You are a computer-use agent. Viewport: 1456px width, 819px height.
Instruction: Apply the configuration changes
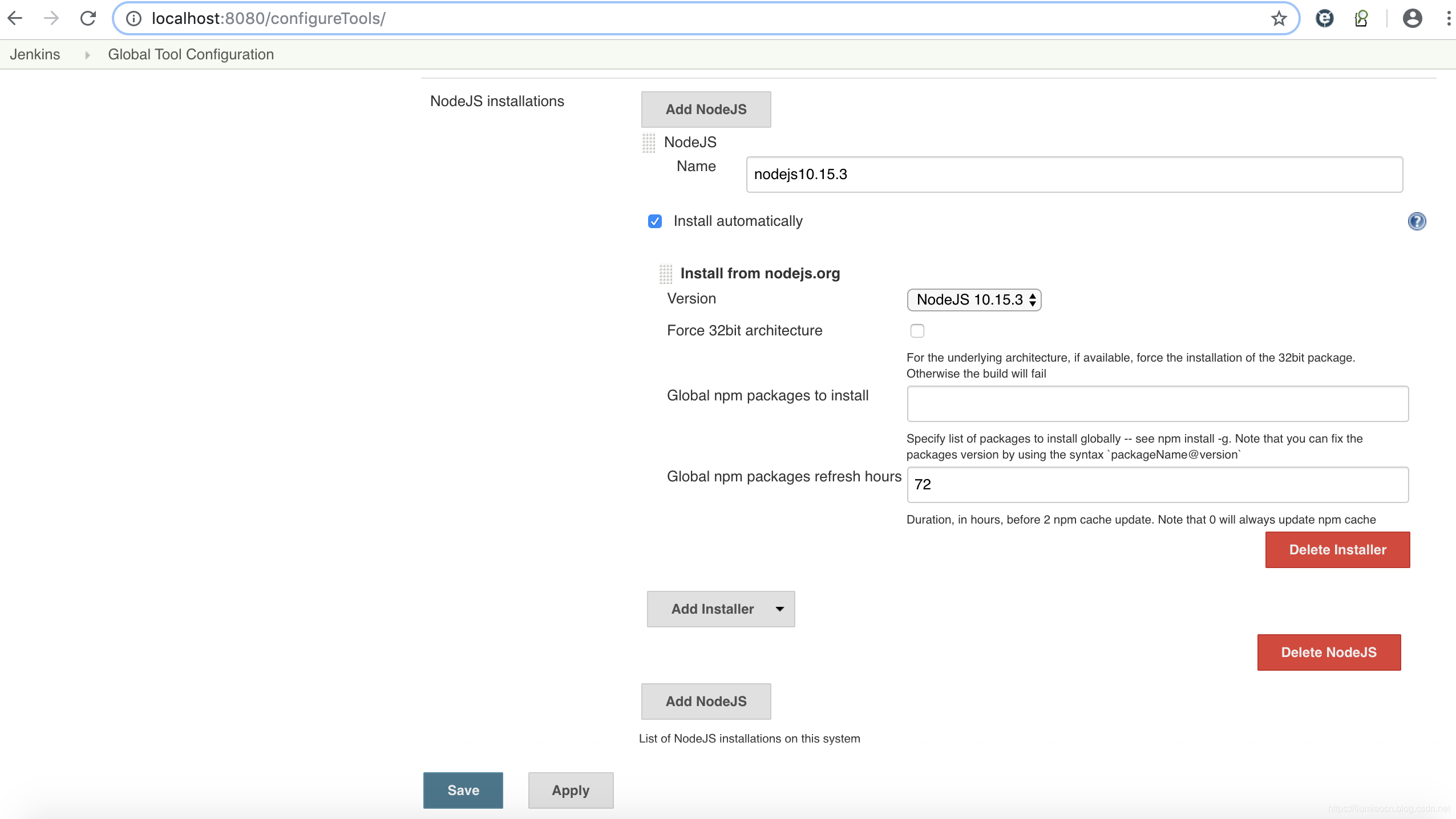coord(571,790)
